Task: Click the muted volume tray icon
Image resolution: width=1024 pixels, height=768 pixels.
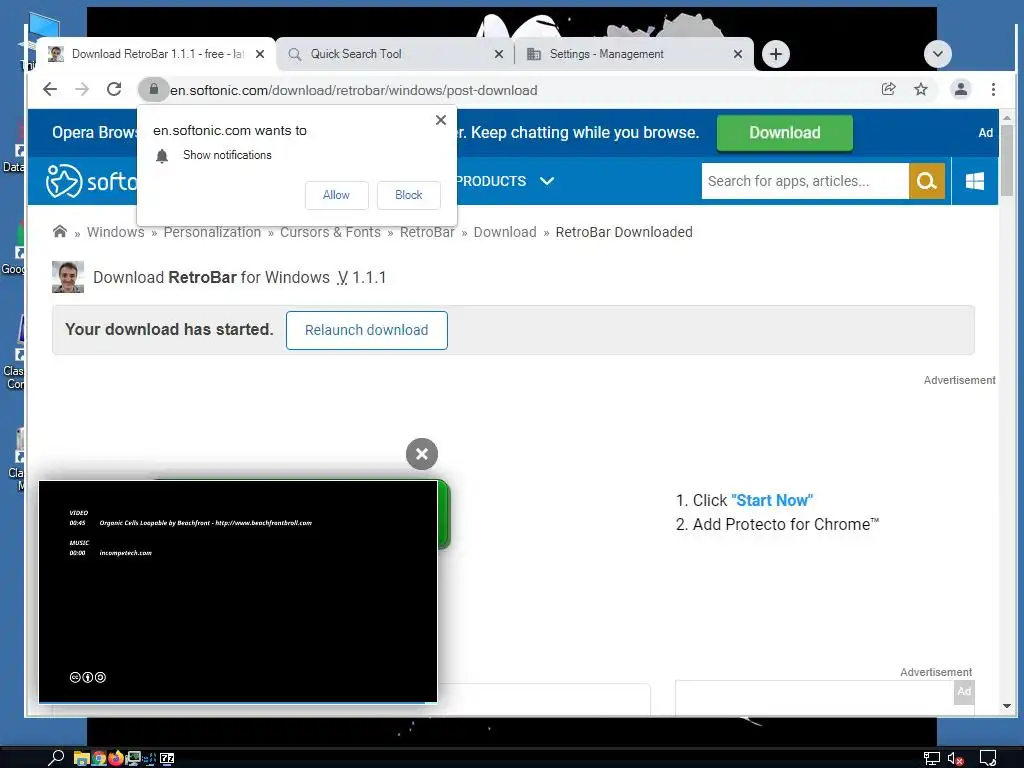Action: tap(955, 758)
